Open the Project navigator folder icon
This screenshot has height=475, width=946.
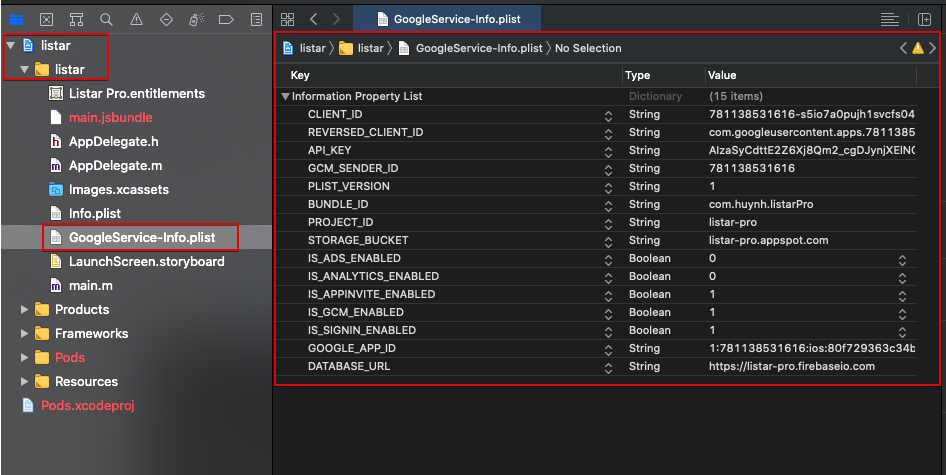click(16, 19)
